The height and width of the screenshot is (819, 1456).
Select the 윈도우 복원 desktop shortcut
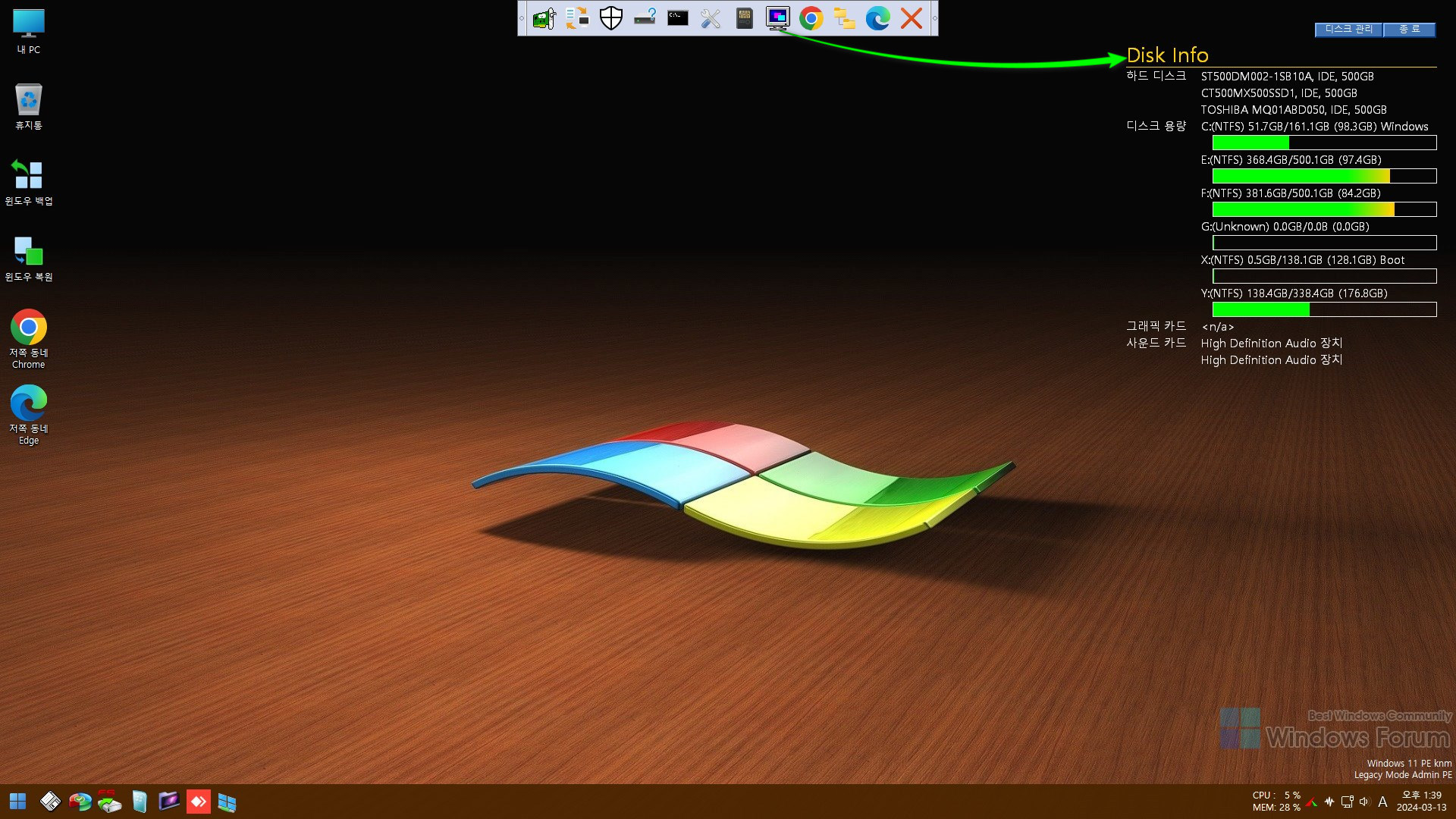click(29, 259)
